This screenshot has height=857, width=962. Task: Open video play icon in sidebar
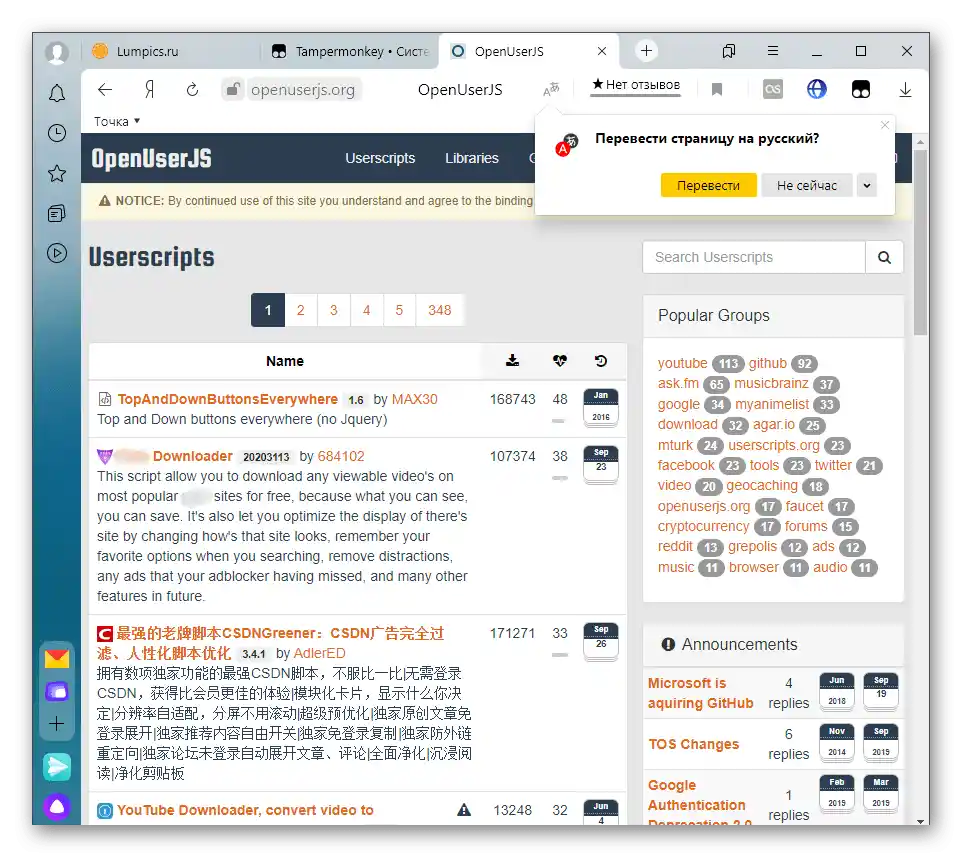tap(56, 253)
